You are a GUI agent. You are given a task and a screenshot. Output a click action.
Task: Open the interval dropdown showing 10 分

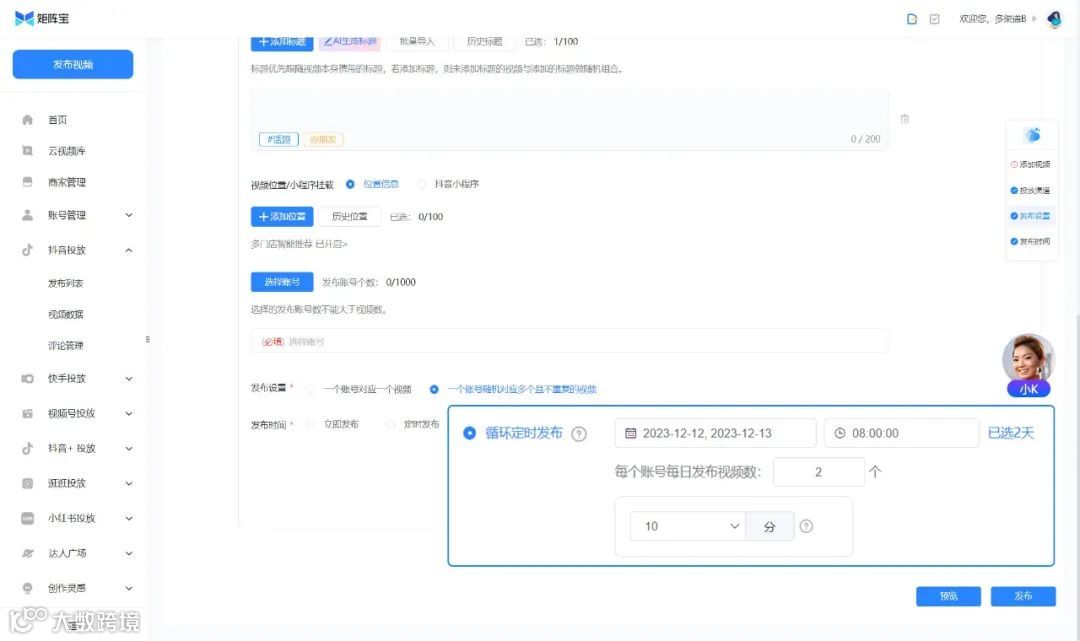click(687, 525)
